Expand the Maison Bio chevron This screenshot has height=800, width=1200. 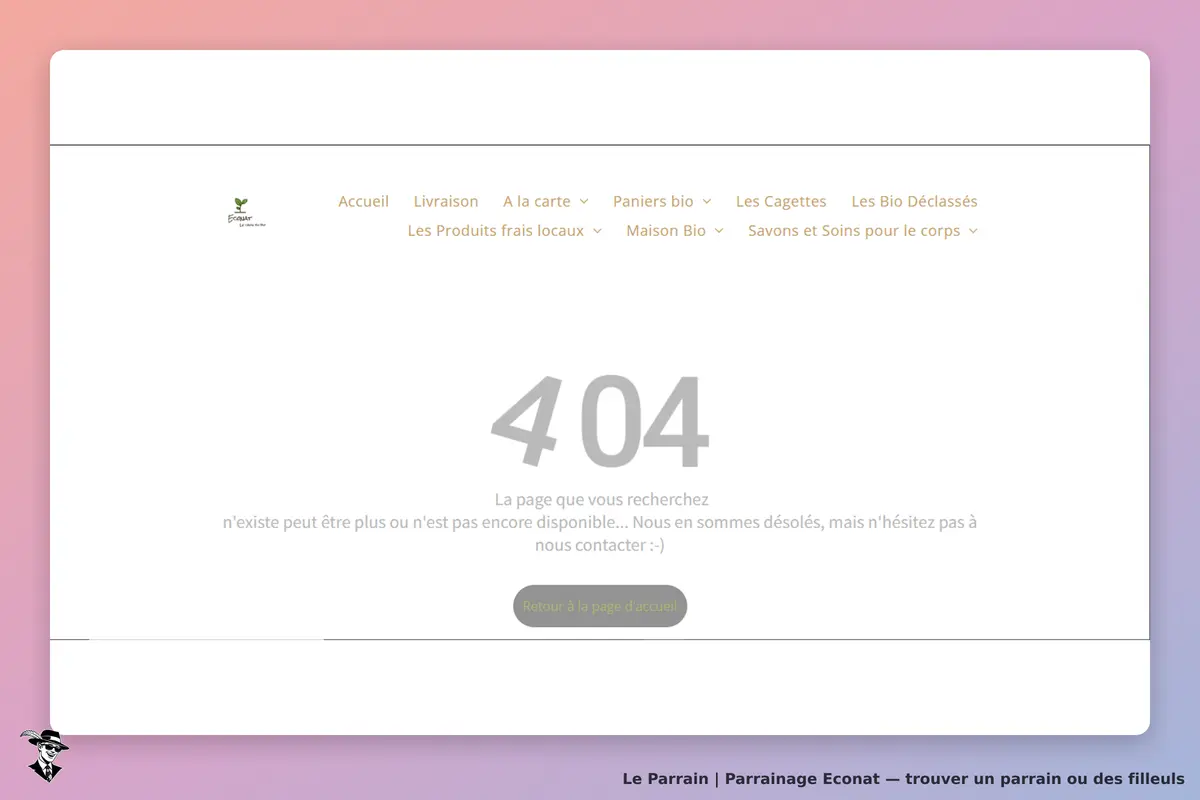[719, 231]
